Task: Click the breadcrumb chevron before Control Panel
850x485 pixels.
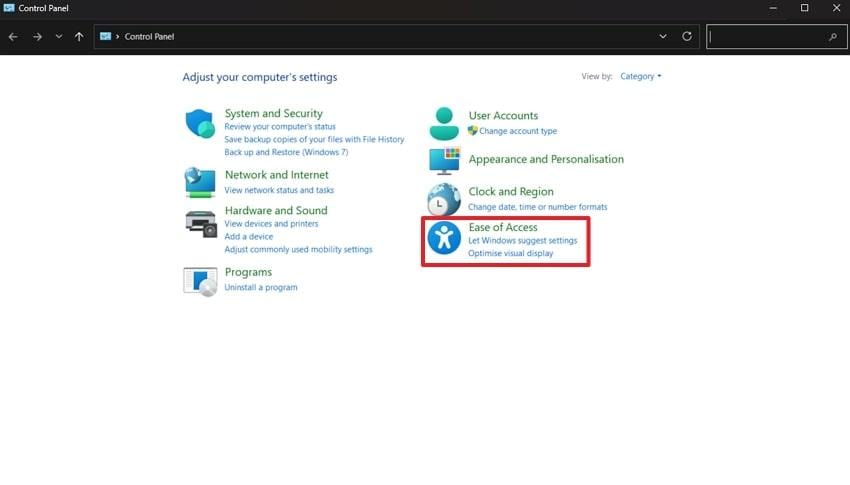Action: click(117, 36)
